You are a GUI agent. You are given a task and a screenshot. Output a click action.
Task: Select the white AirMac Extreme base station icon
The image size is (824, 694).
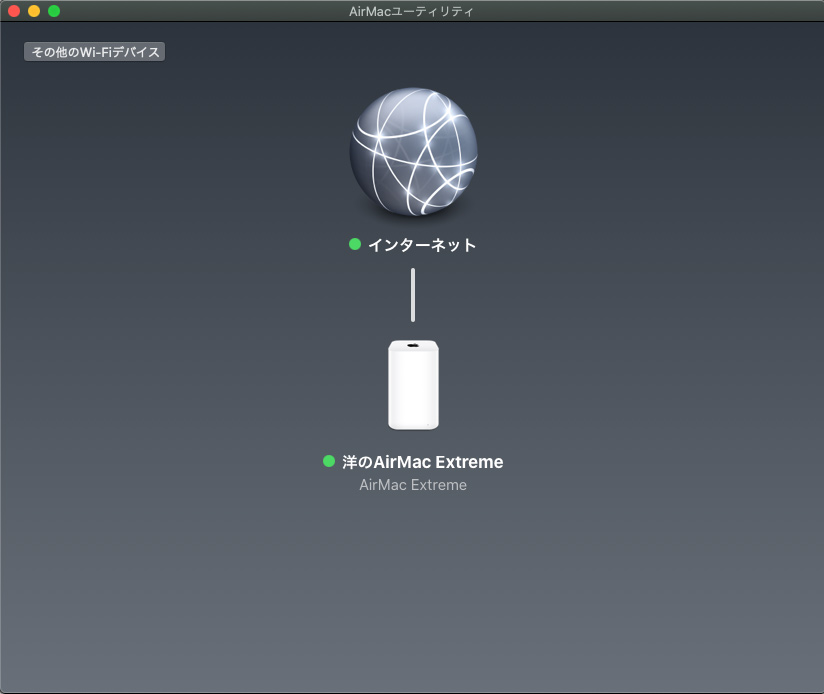(413, 385)
